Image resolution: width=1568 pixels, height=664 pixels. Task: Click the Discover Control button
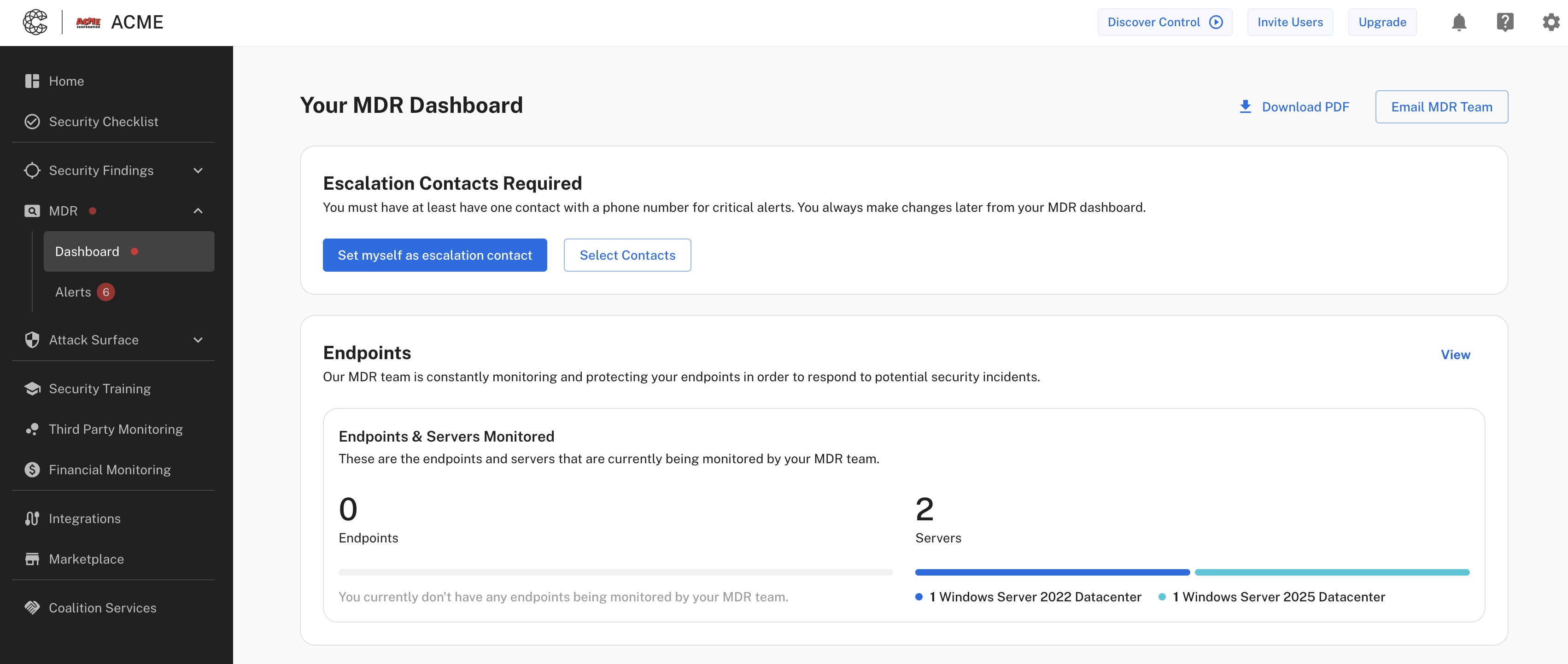click(x=1164, y=23)
